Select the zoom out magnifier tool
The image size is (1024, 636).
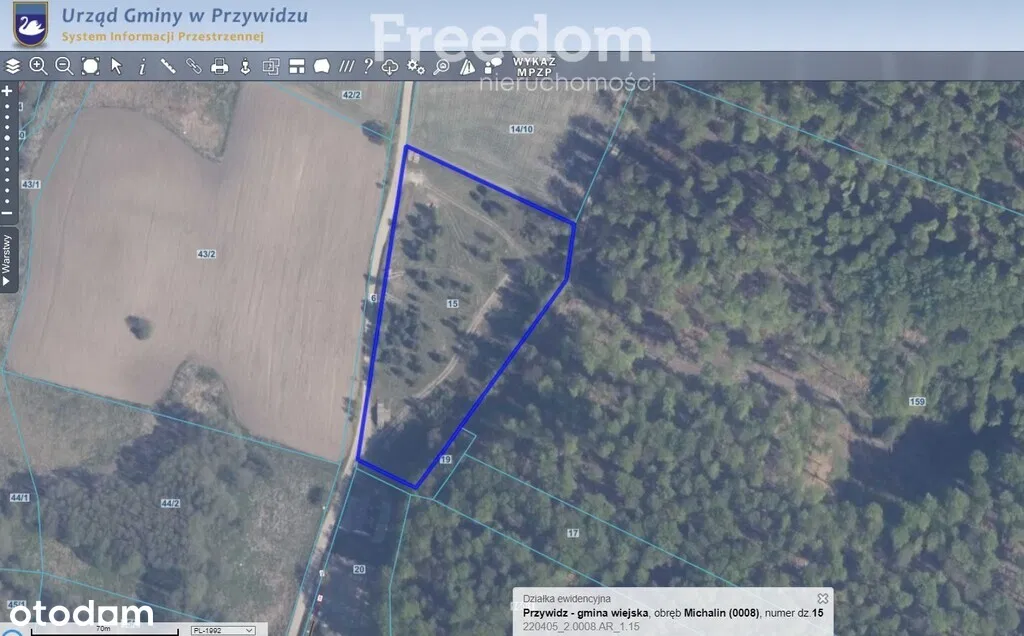[64, 66]
